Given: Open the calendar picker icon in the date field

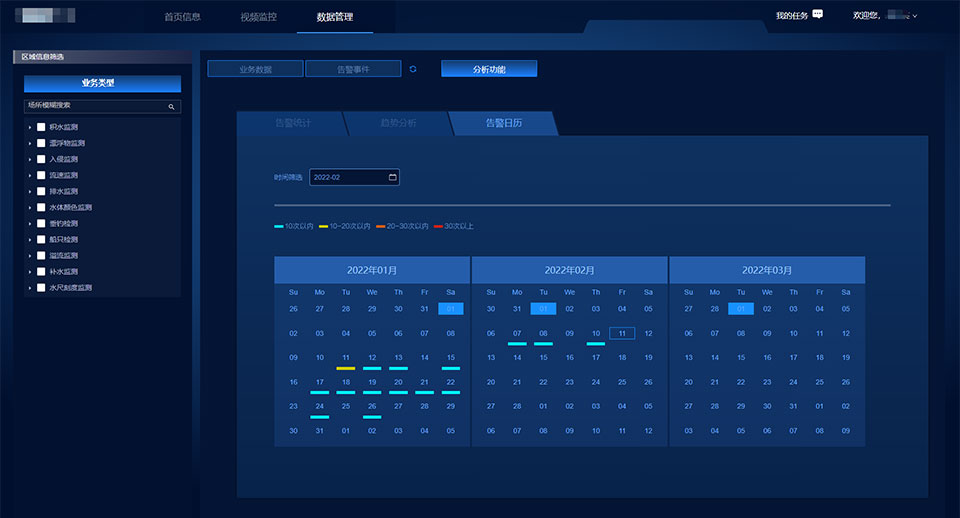Looking at the screenshot, I should 392,177.
